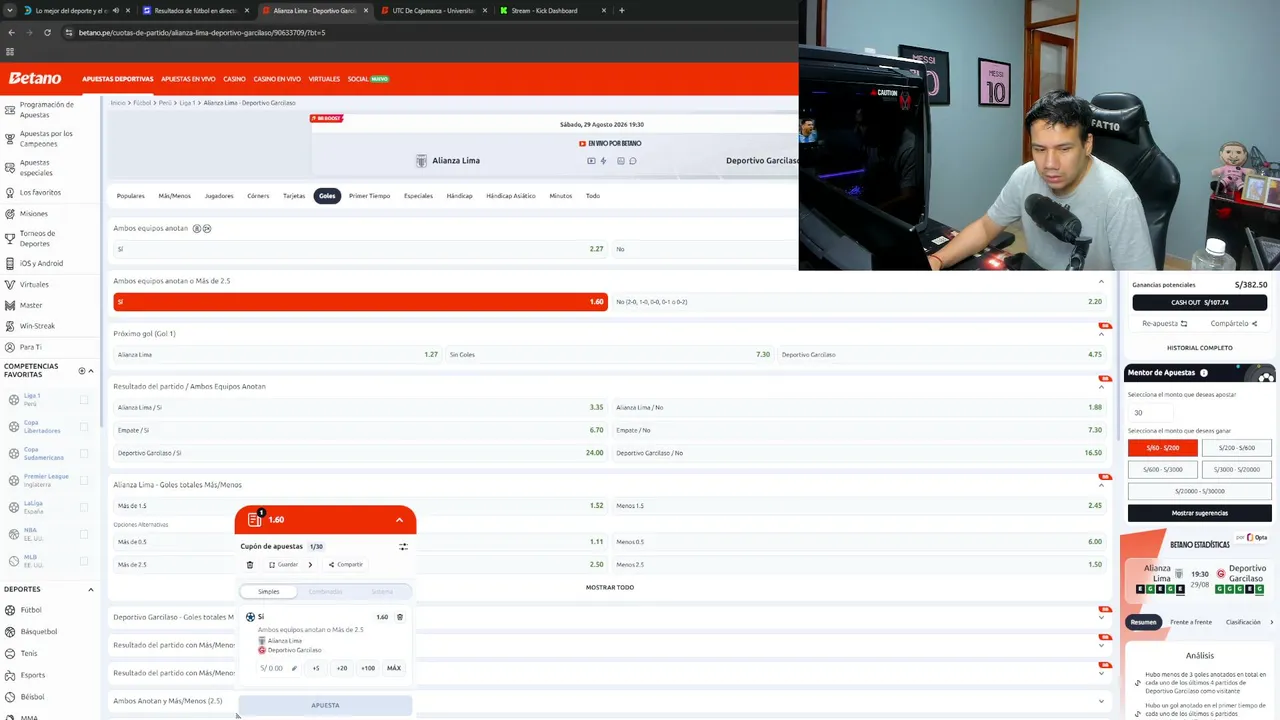Pick Más de 1.5 Alianza Lima goals
The height and width of the screenshot is (720, 1280).
pyautogui.click(x=360, y=506)
